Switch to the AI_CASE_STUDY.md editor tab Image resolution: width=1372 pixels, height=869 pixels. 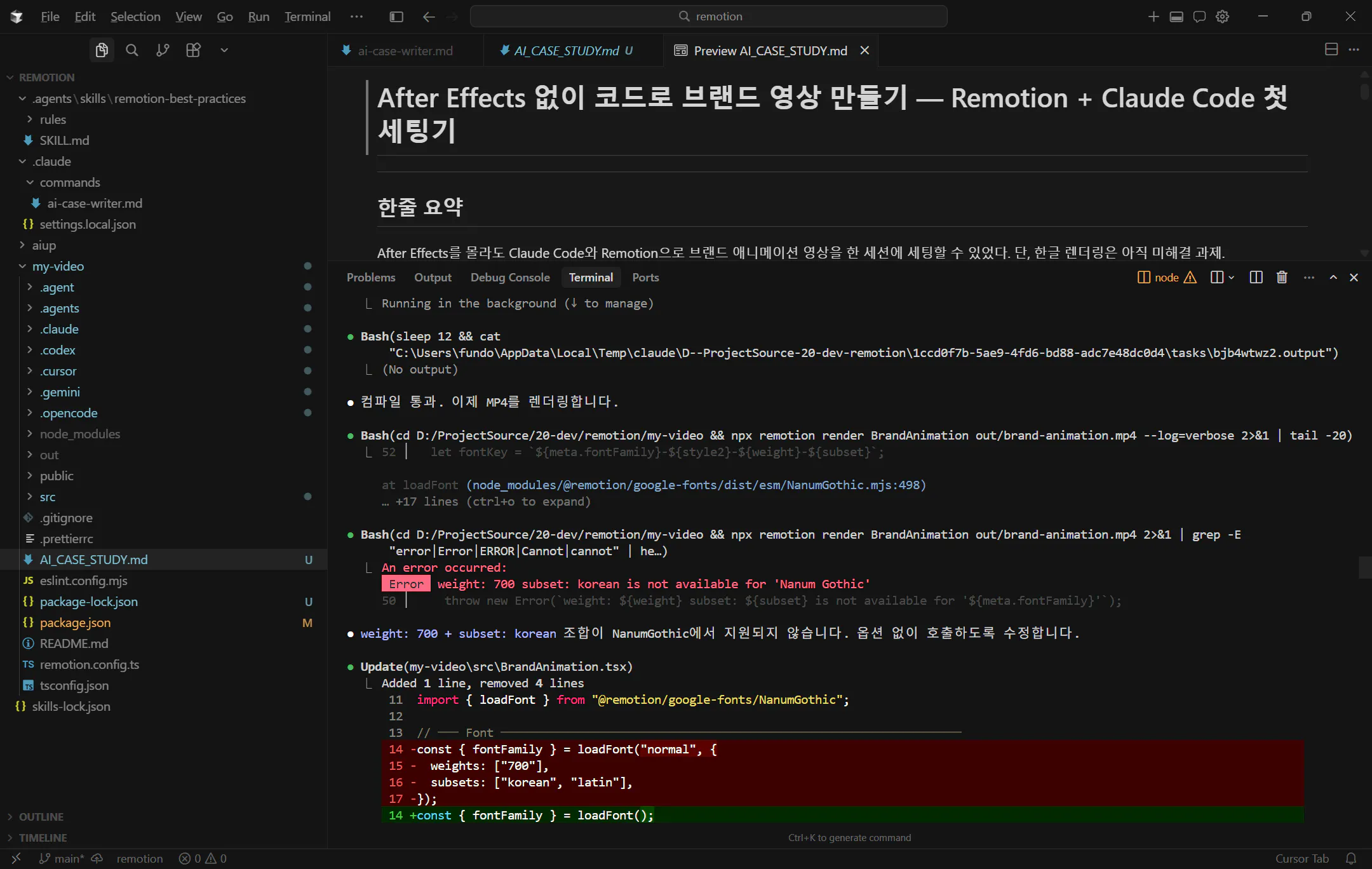coord(566,50)
